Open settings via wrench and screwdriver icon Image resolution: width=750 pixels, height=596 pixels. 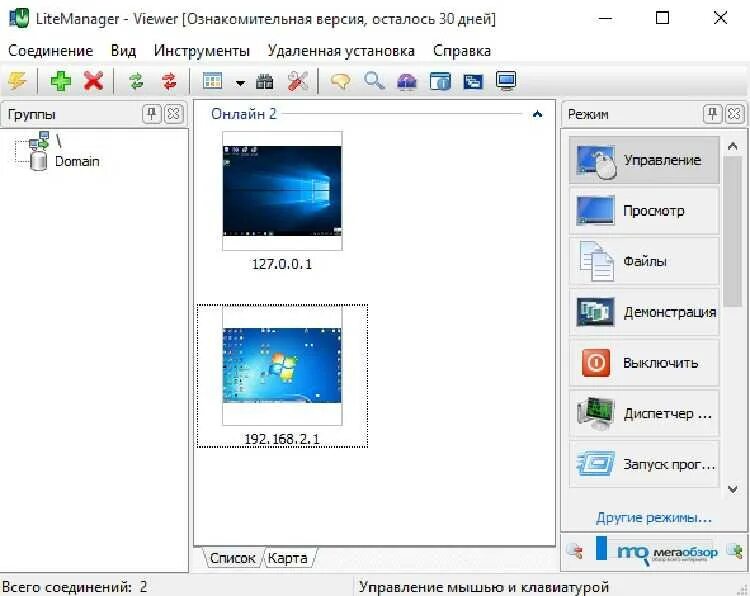298,81
